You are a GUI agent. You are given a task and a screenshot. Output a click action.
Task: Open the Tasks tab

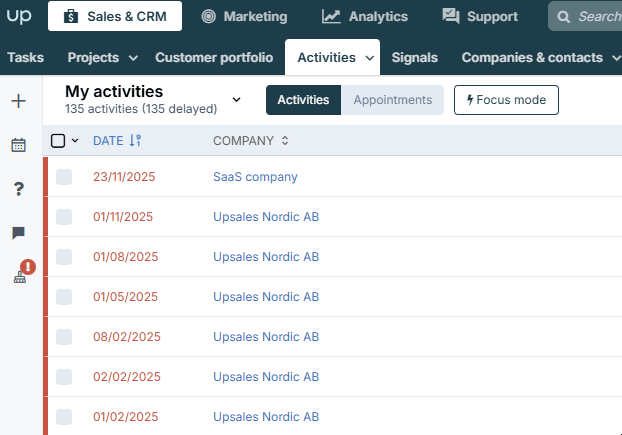tap(25, 57)
